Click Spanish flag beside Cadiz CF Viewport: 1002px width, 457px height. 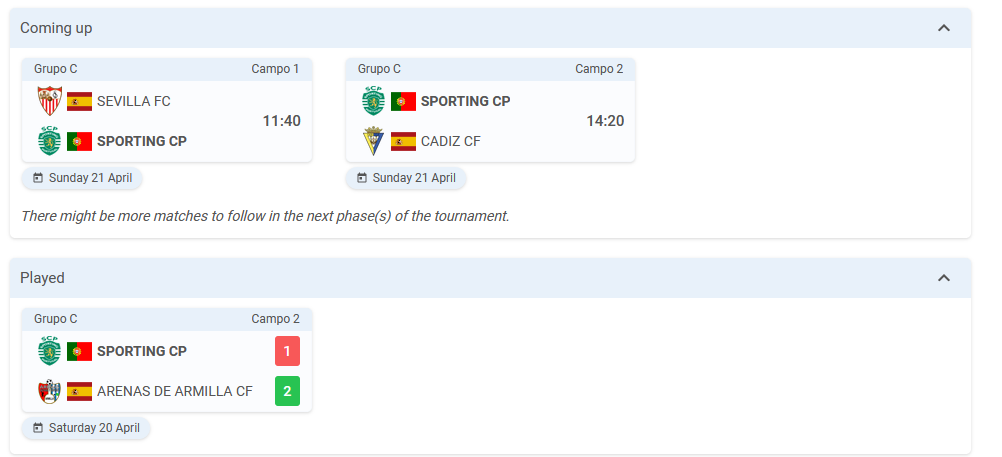tap(403, 141)
